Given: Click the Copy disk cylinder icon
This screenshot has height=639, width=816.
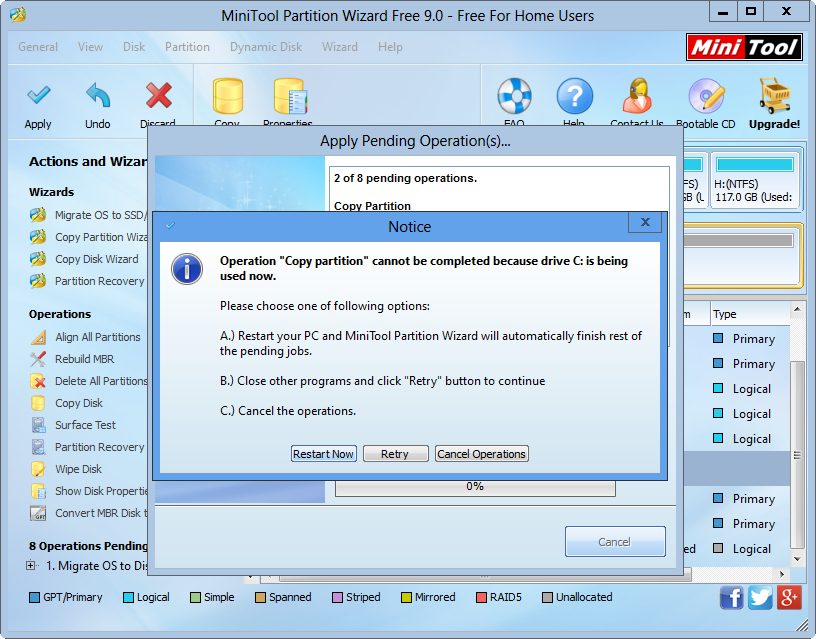Looking at the screenshot, I should click(227, 96).
